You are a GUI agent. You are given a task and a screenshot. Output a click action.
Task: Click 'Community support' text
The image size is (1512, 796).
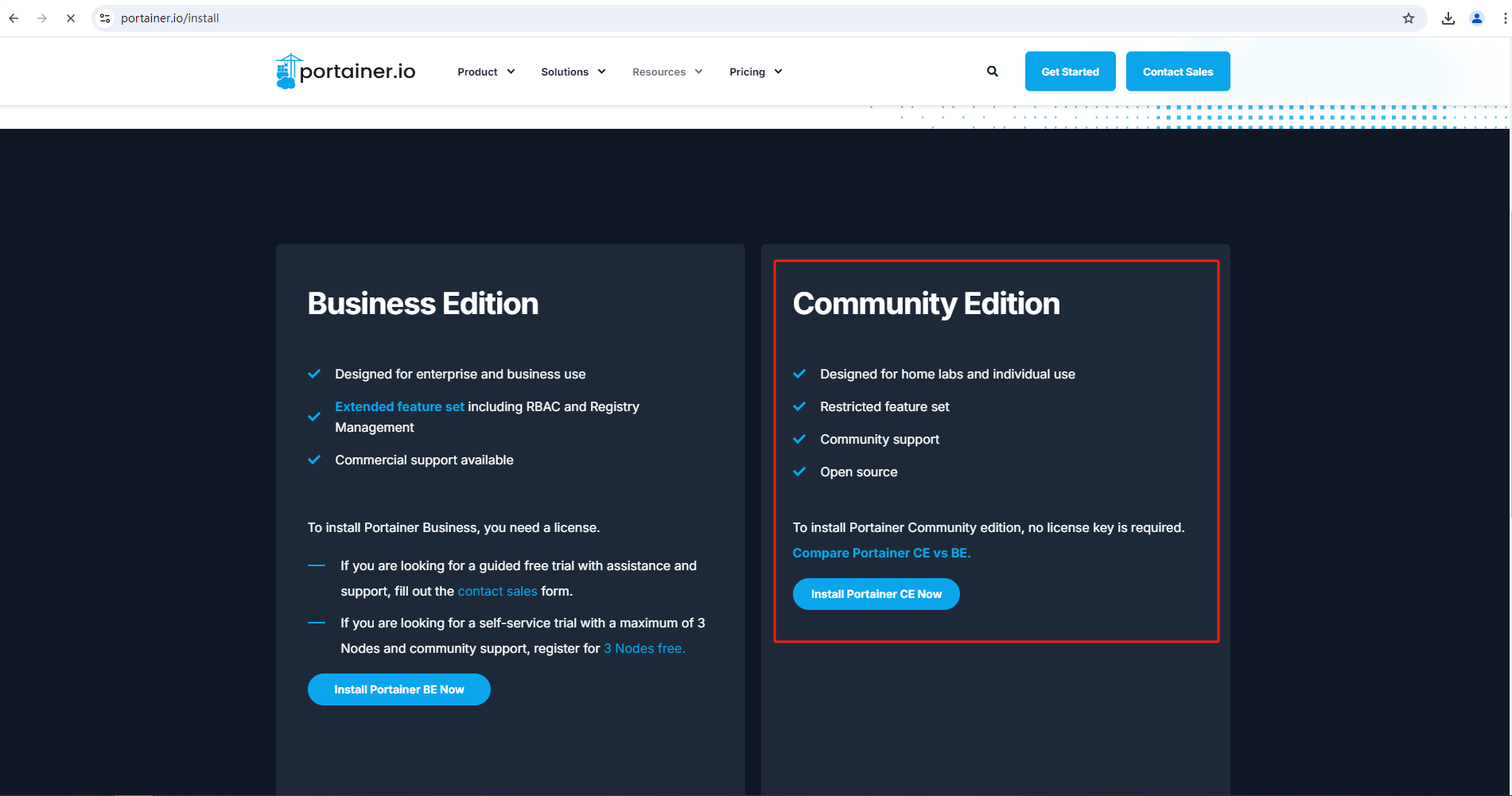[x=880, y=439]
